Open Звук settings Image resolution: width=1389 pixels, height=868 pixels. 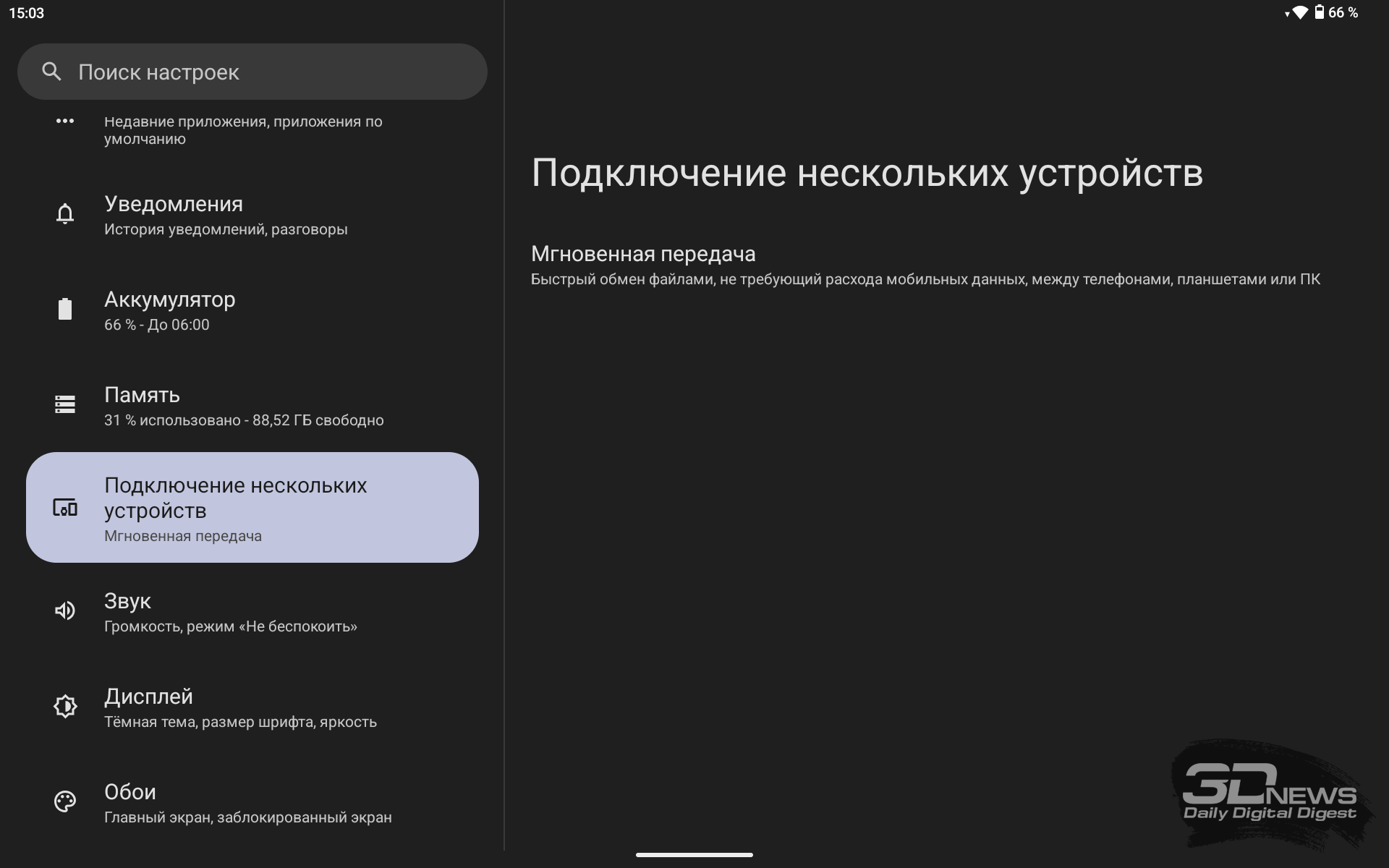252,612
